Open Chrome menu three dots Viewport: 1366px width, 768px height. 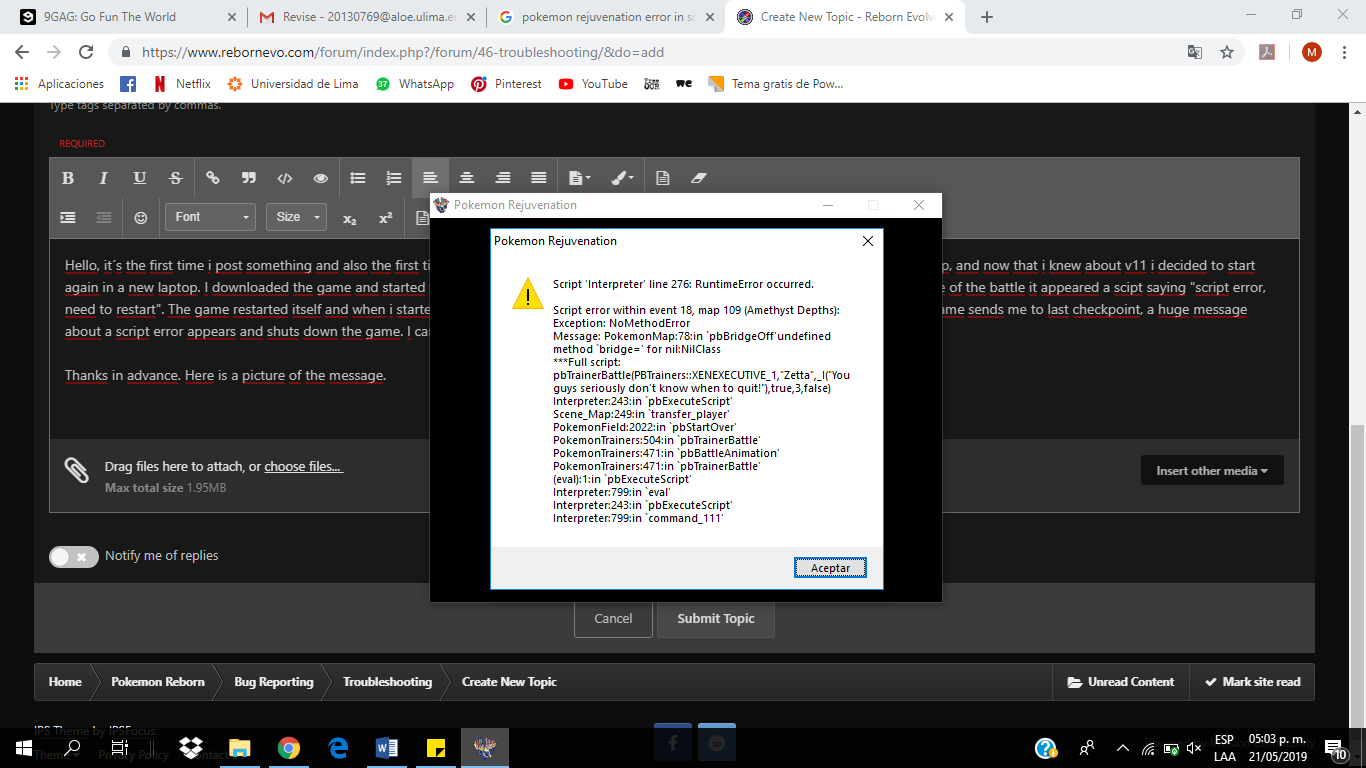pyautogui.click(x=1345, y=53)
